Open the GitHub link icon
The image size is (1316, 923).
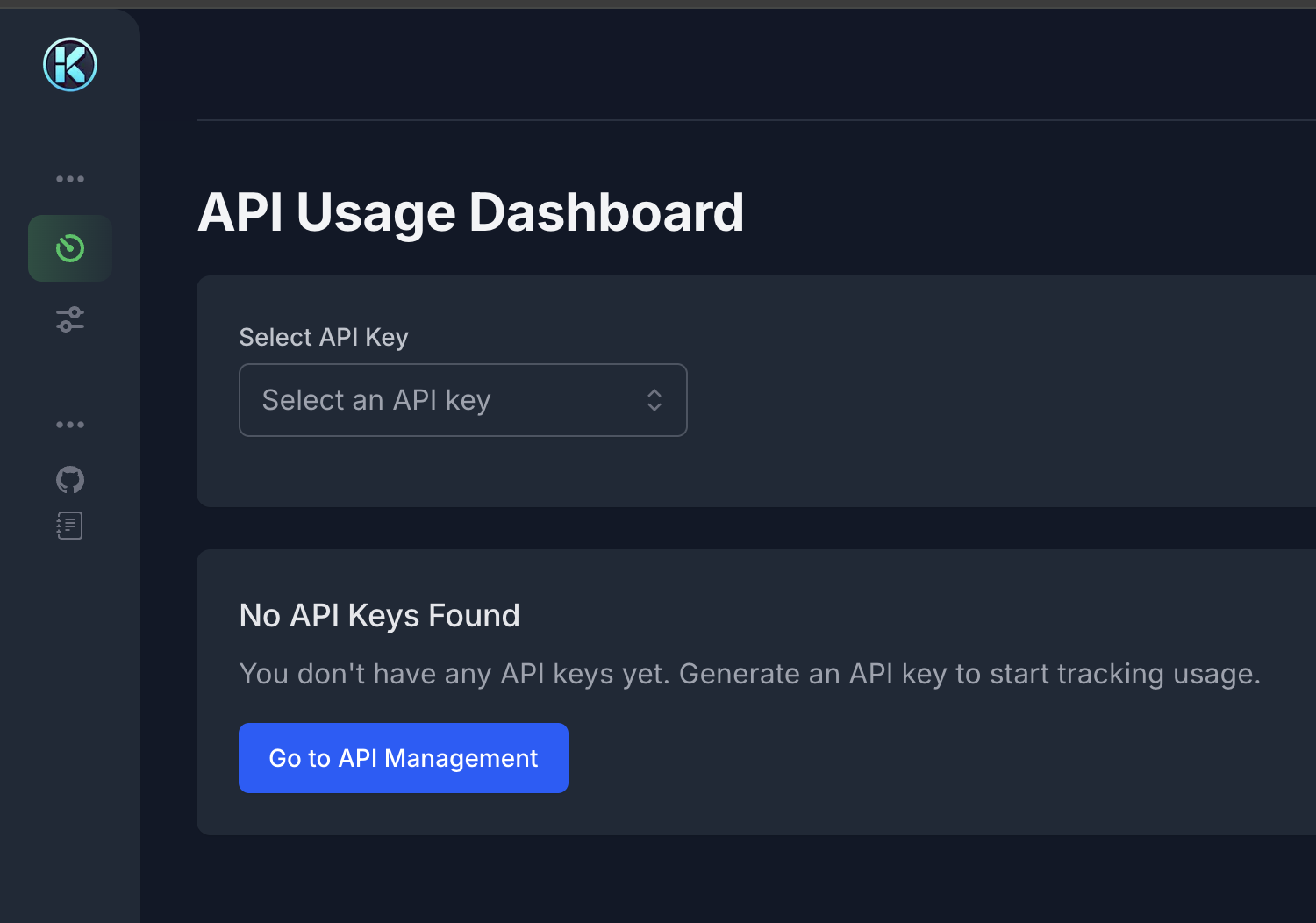point(70,480)
